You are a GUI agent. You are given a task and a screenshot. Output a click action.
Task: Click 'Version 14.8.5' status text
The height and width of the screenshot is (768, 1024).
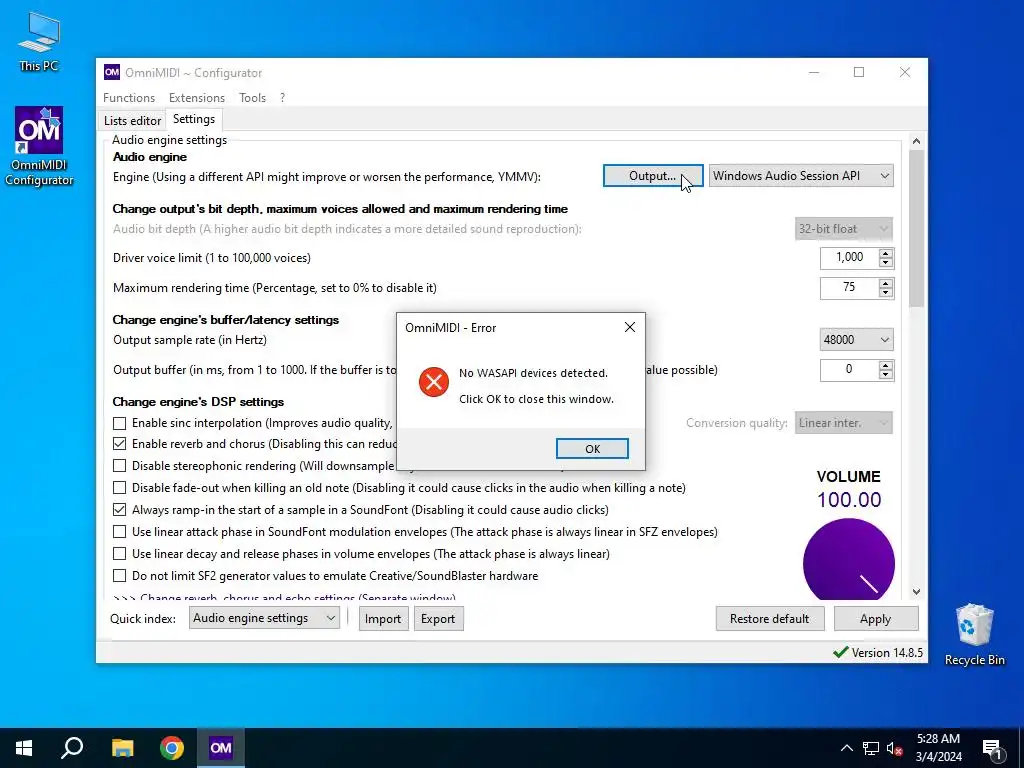(x=887, y=652)
